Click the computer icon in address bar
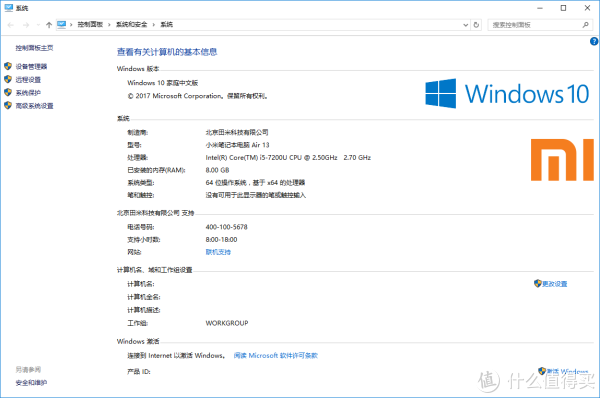Image resolution: width=600 pixels, height=398 pixels. 61,24
